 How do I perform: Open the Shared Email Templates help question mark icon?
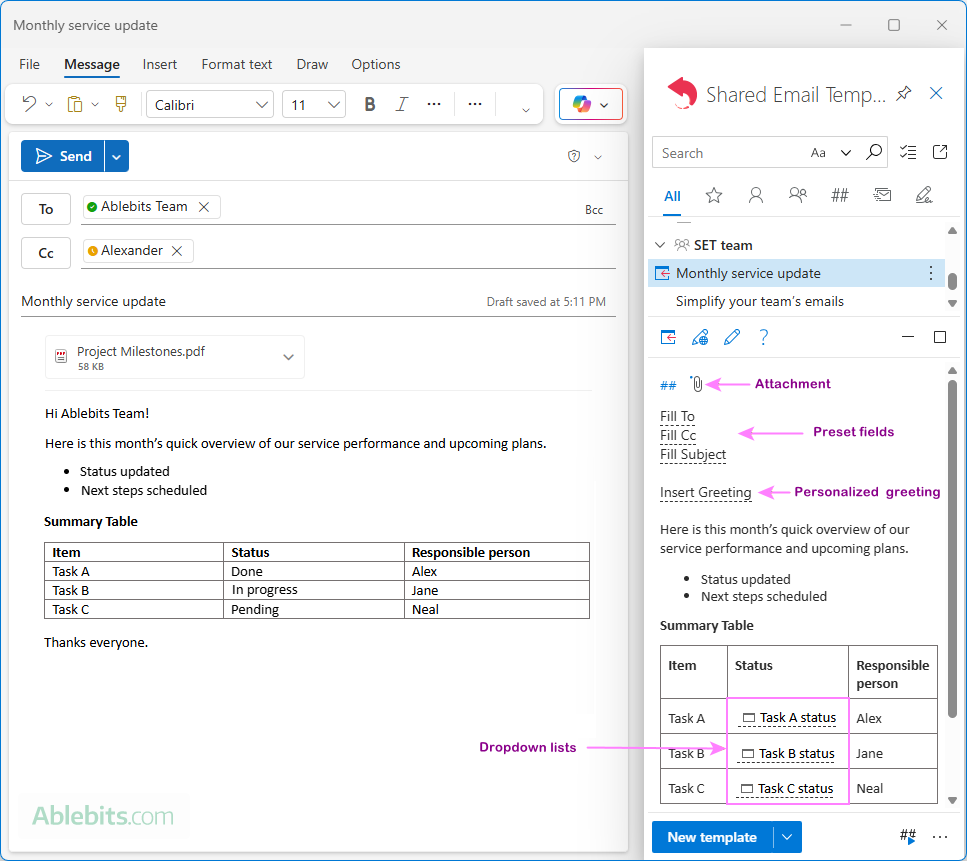pos(763,337)
